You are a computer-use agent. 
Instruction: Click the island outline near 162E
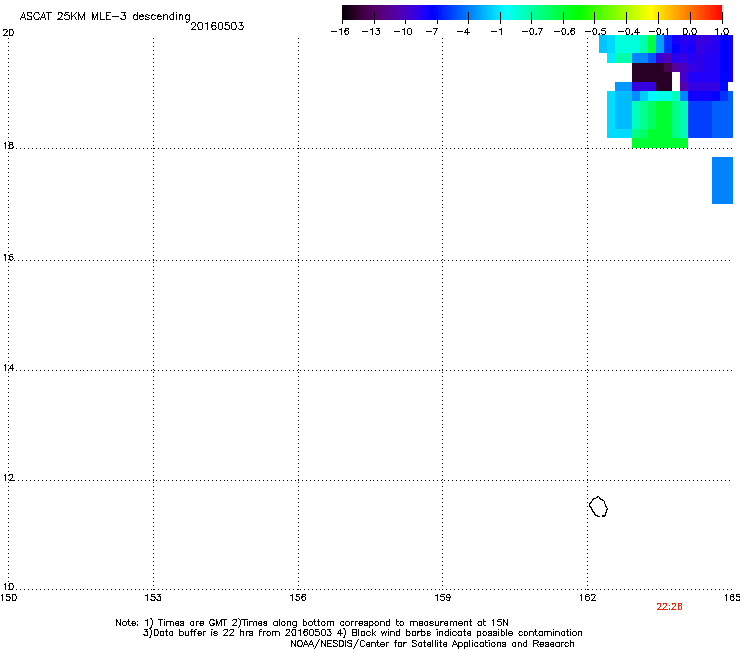(598, 506)
